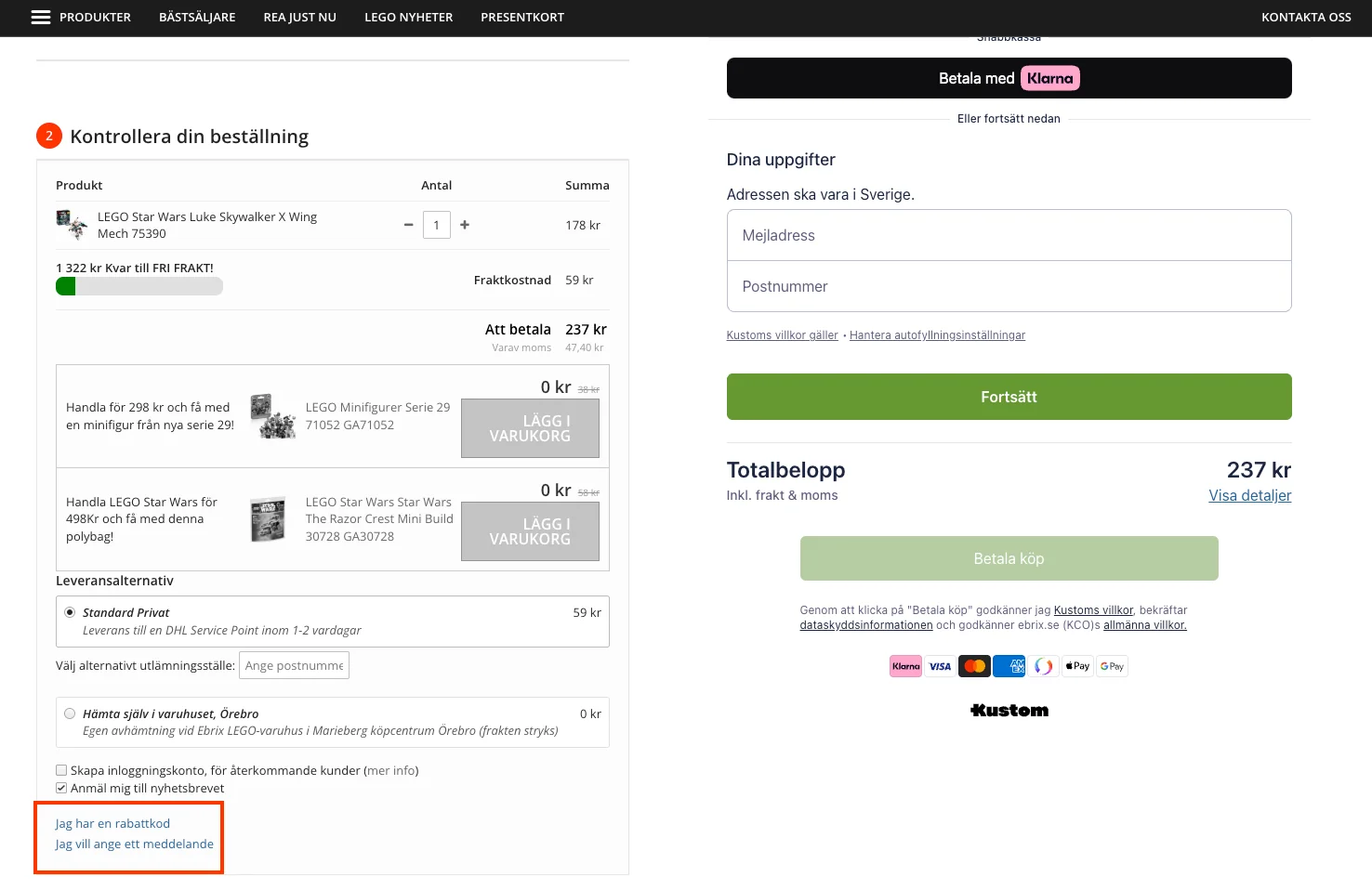The width and height of the screenshot is (1372, 890).
Task: Click the Betala köp button
Action: [1009, 558]
